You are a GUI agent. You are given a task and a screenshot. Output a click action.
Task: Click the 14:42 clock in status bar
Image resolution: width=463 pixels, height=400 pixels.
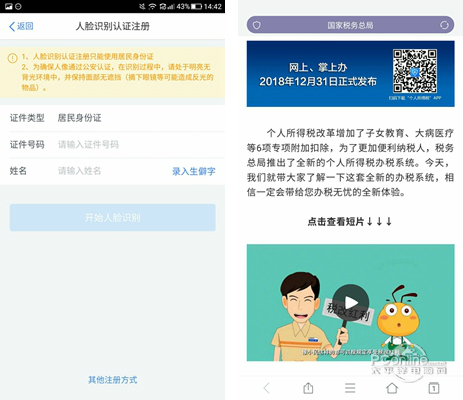213,6
